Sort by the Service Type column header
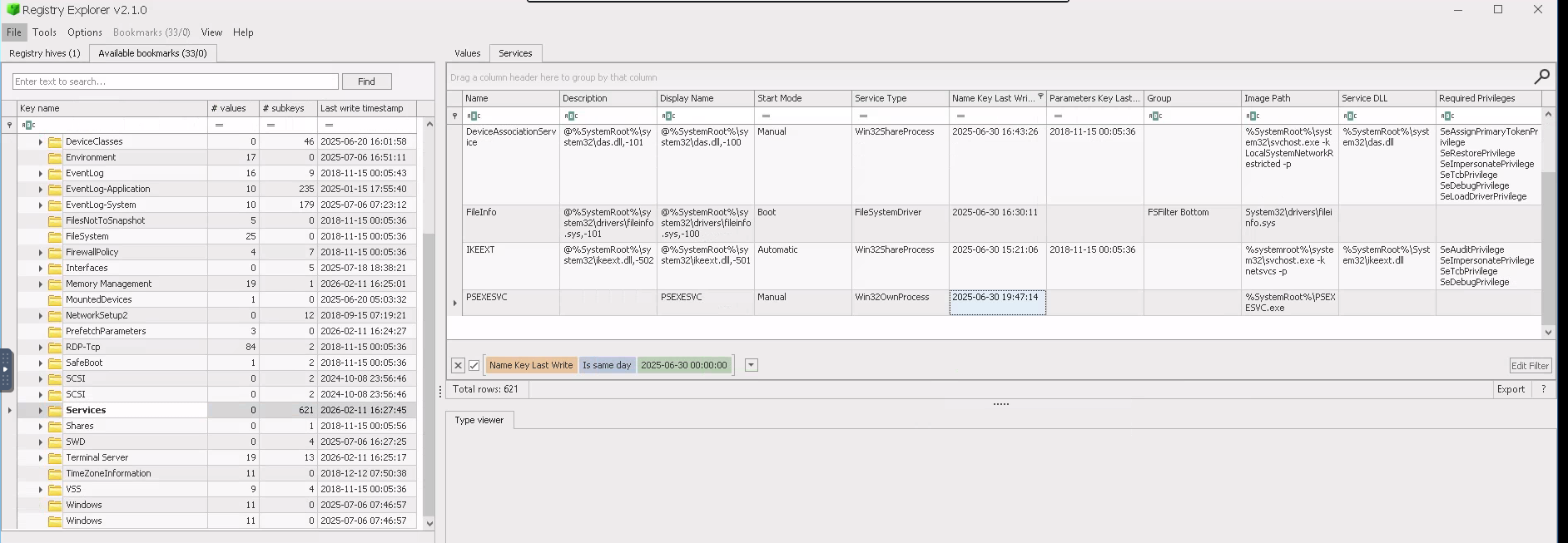This screenshot has width=1568, height=543. coord(900,98)
